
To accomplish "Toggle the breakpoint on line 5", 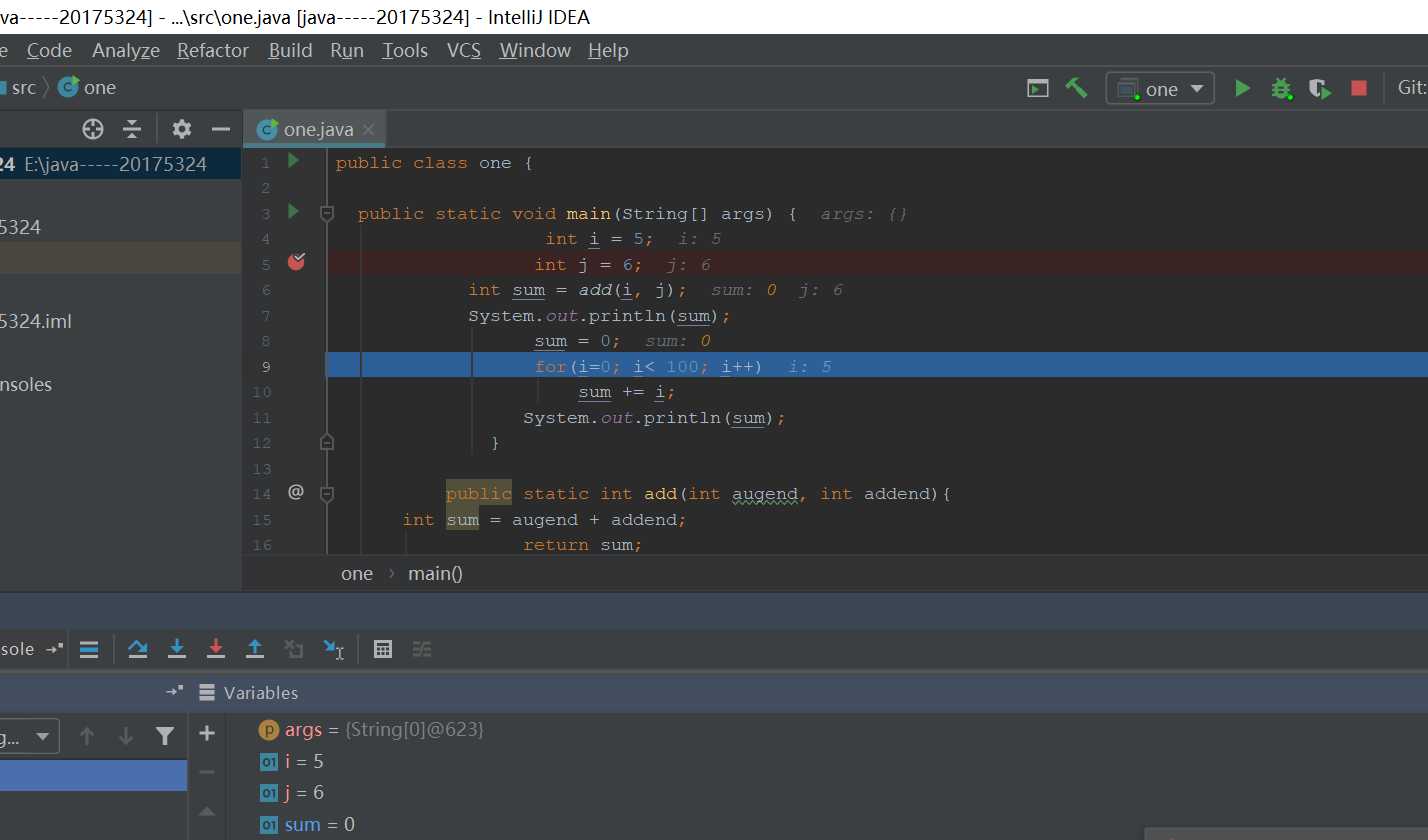I will tap(296, 262).
